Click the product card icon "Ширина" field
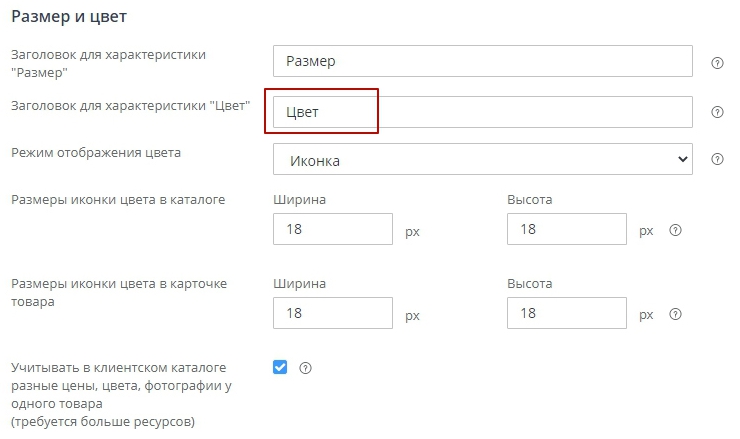The width and height of the screenshot is (740, 439). point(332,314)
